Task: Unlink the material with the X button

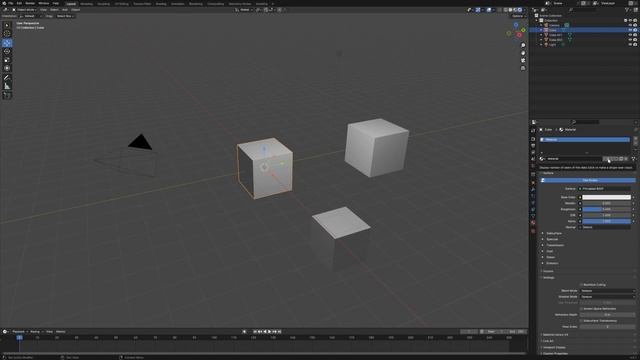Action: coord(626,159)
